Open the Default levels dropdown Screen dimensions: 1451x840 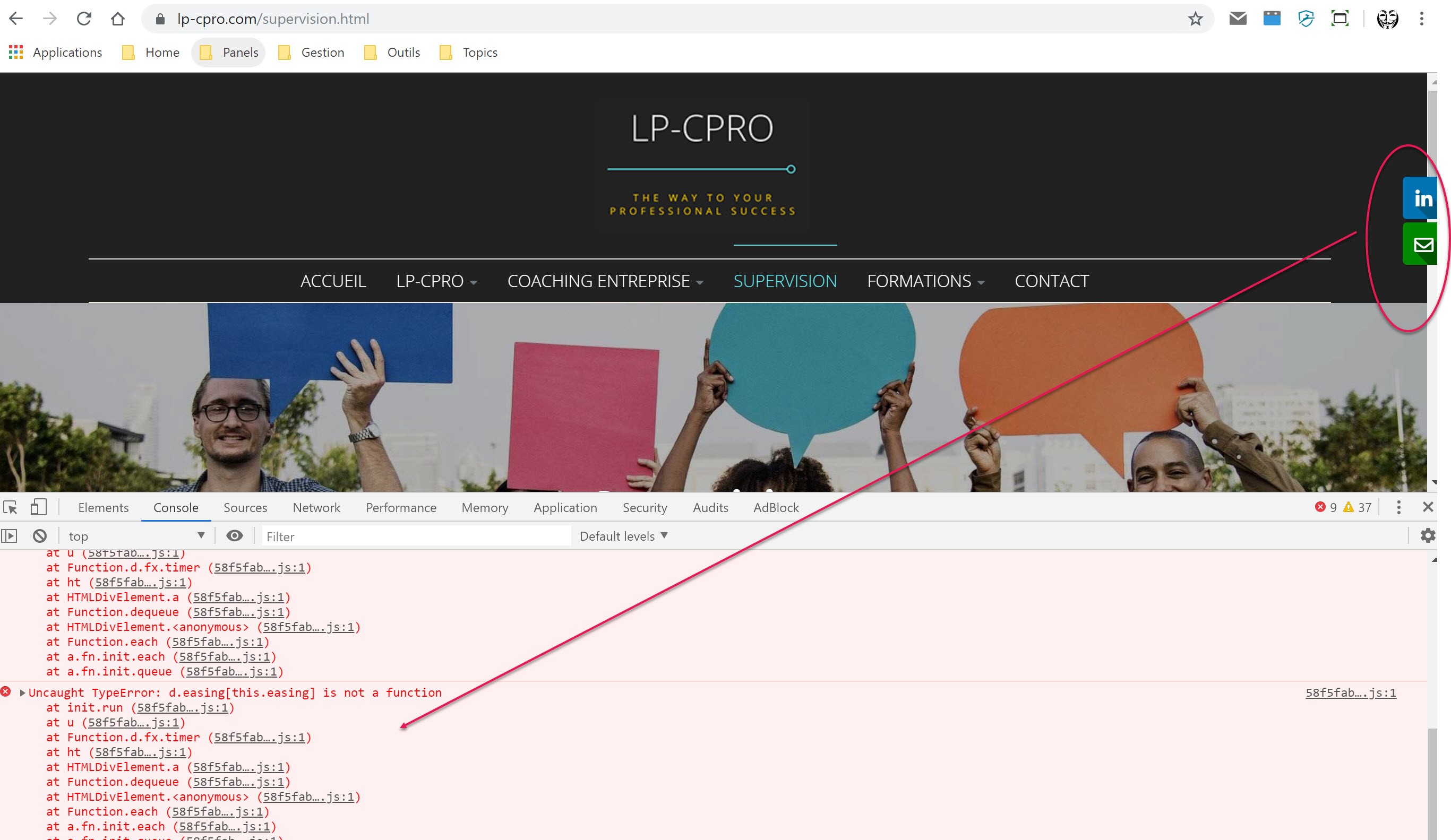[624, 536]
